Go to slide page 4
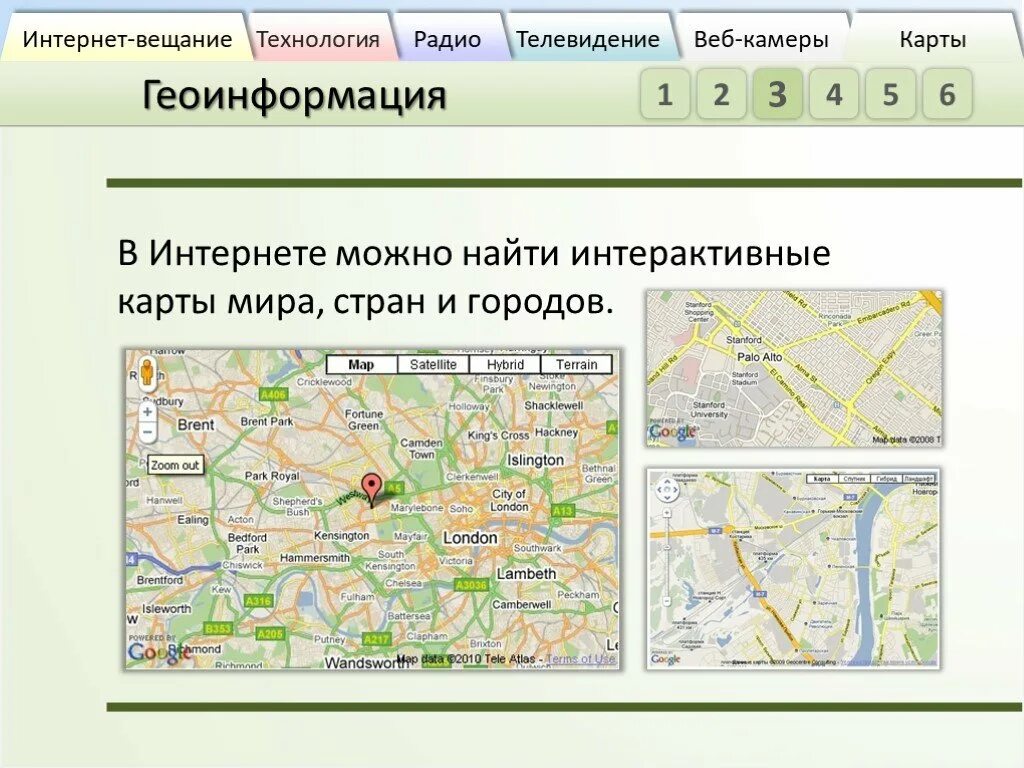This screenshot has width=1024, height=768. coord(833,94)
